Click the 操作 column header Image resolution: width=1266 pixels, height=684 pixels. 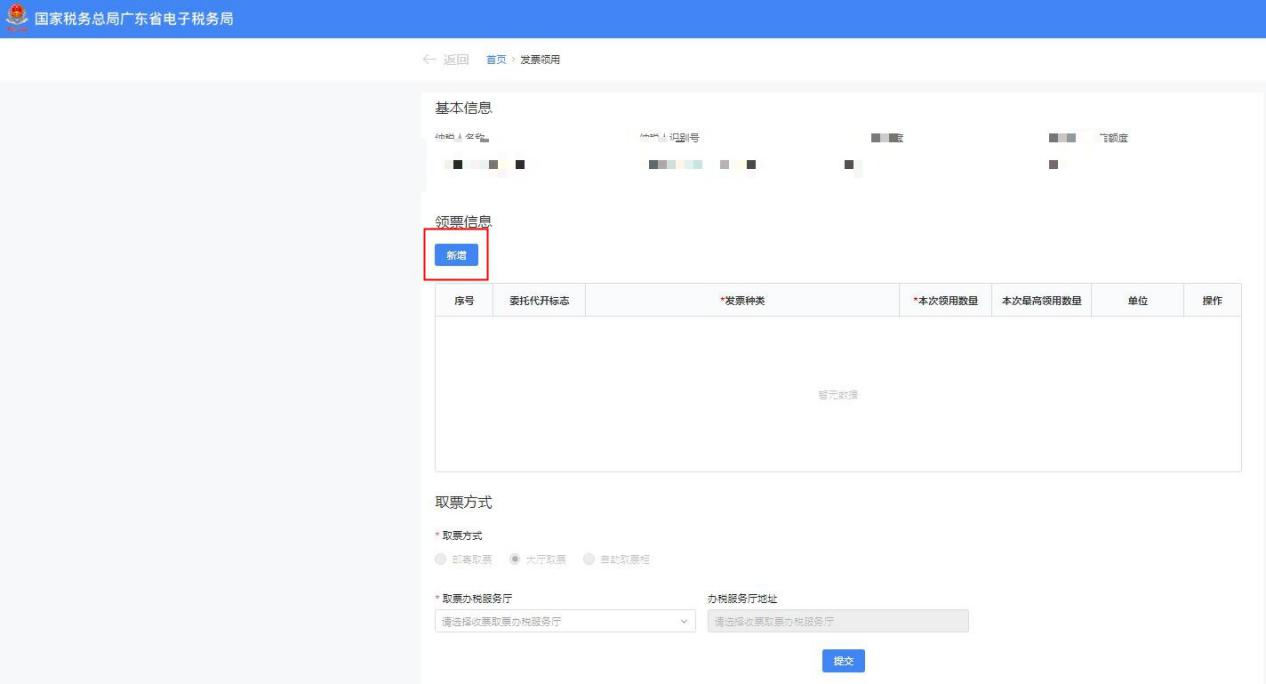coord(1211,301)
